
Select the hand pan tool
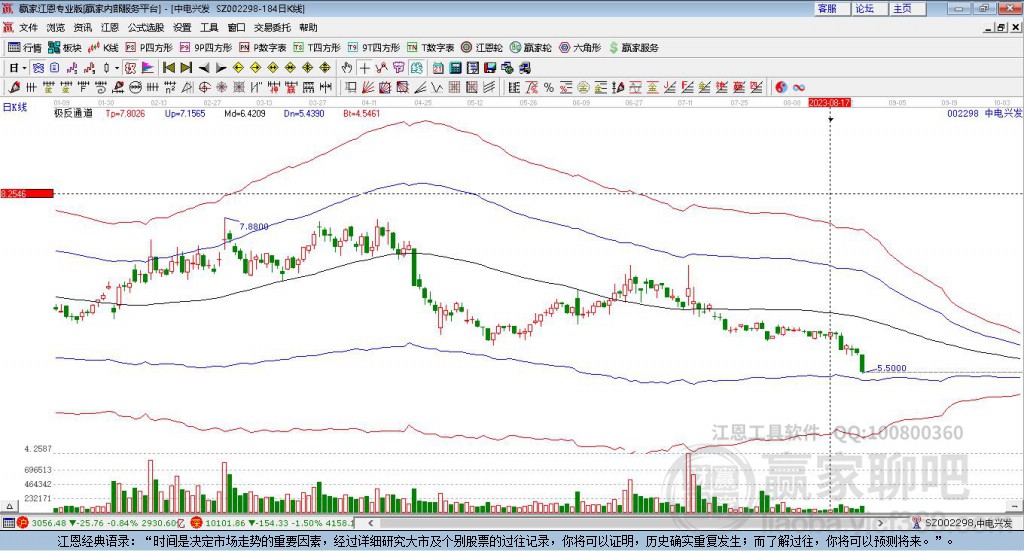(x=347, y=68)
